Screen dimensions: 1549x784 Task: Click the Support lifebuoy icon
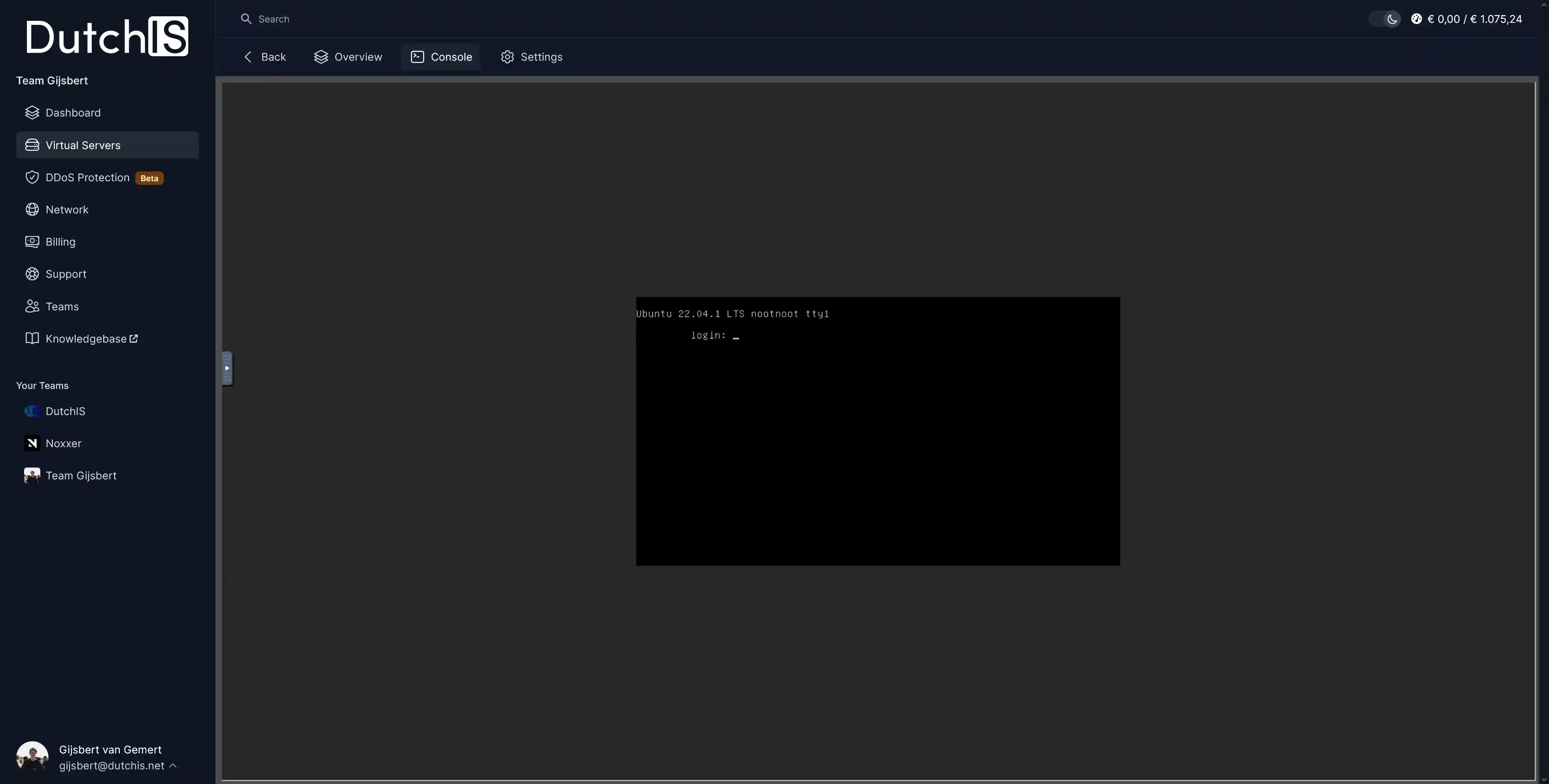(32, 274)
